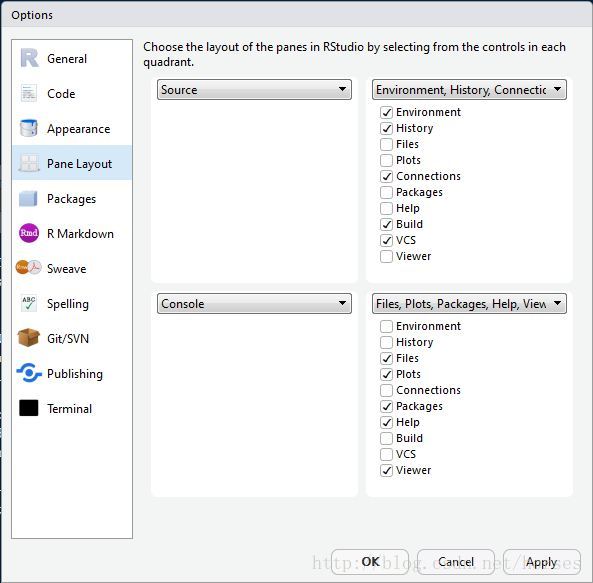The width and height of the screenshot is (593, 583).
Task: Check Viewer in top-right quadrant
Action: click(386, 256)
